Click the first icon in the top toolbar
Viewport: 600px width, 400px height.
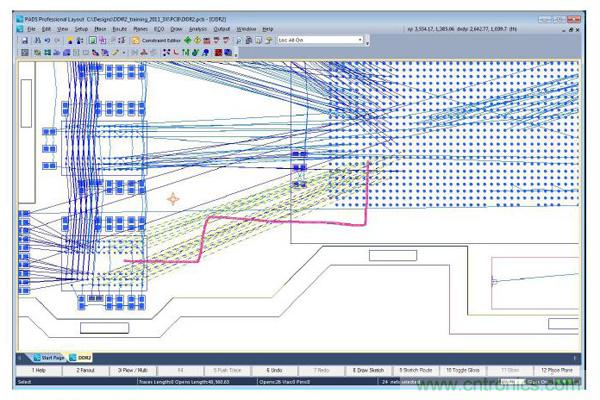pyautogui.click(x=25, y=40)
